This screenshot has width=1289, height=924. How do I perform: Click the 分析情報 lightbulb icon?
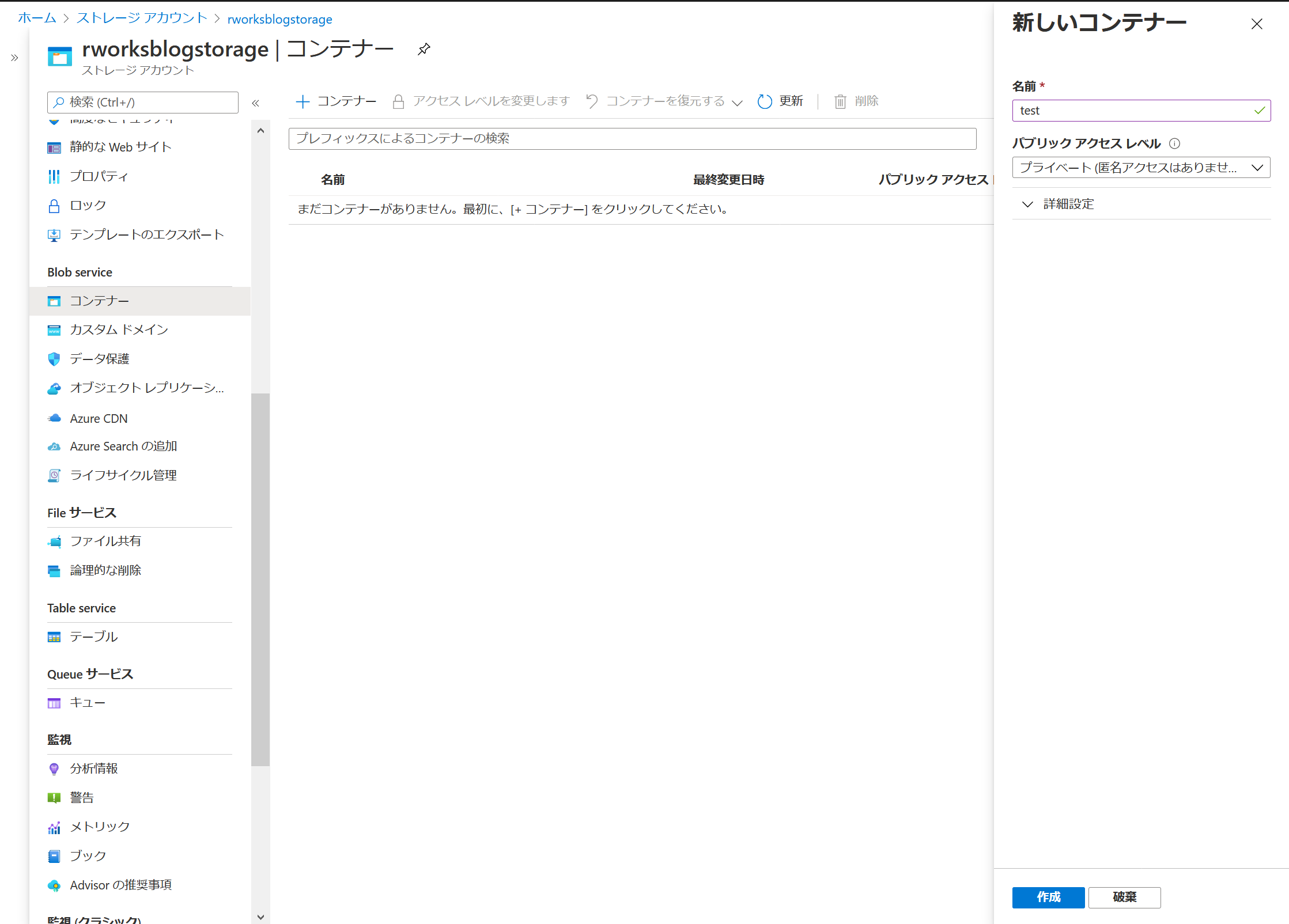[54, 769]
